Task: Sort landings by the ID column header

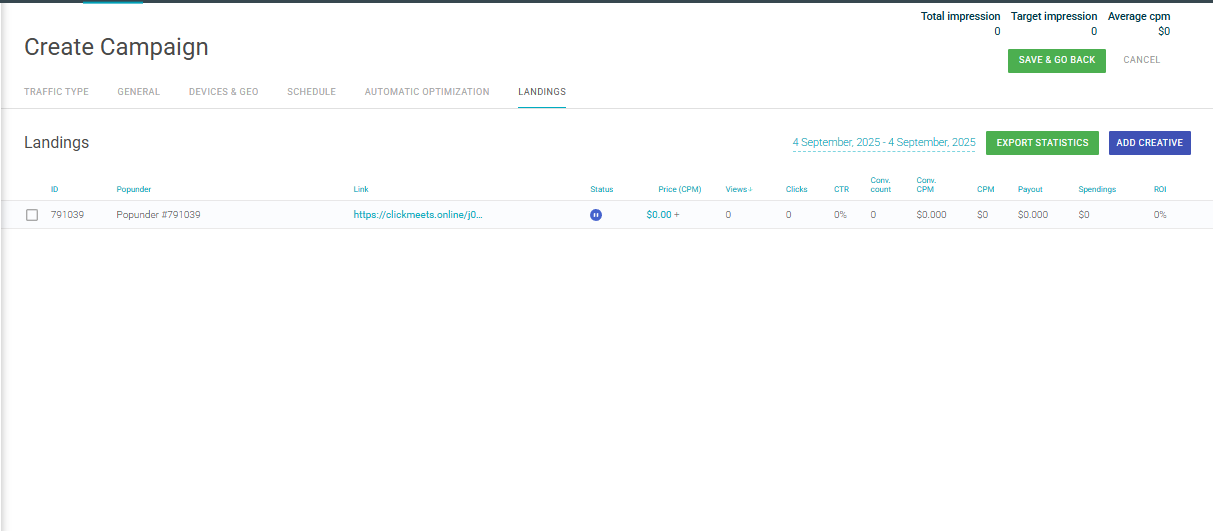Action: 55,189
